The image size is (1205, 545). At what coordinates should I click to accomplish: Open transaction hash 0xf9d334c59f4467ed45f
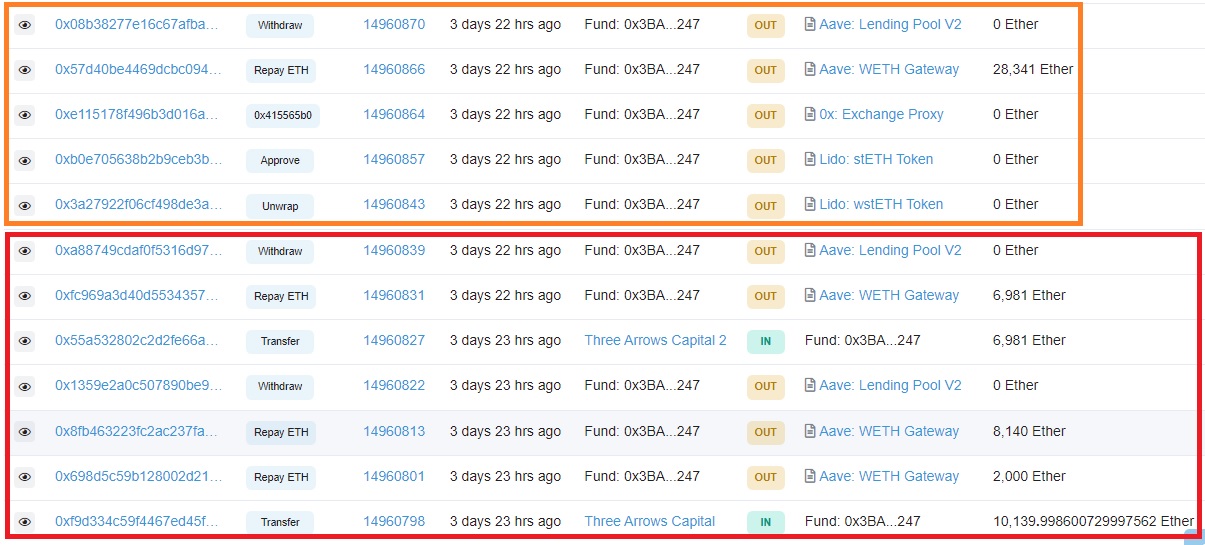coord(138,521)
